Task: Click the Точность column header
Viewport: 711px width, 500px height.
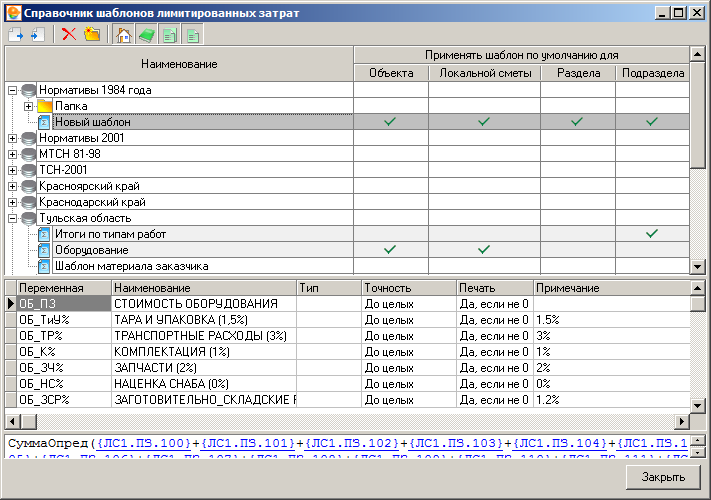Action: (x=409, y=288)
